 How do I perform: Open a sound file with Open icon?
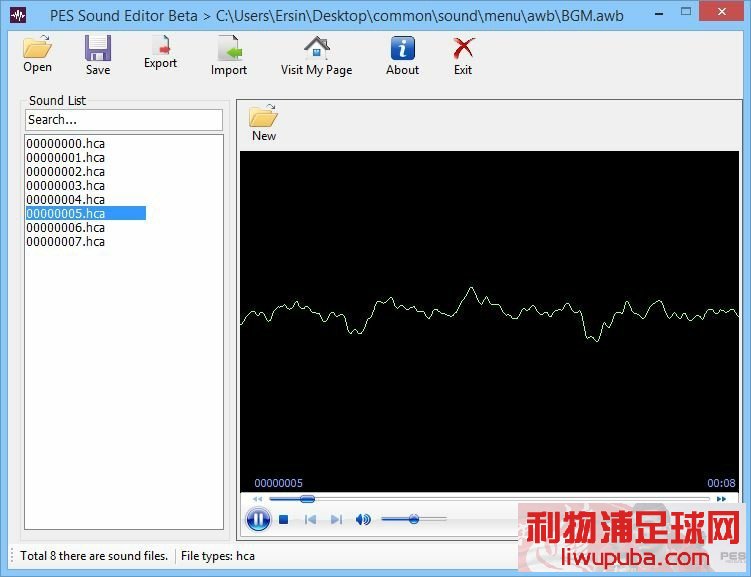[x=37, y=54]
